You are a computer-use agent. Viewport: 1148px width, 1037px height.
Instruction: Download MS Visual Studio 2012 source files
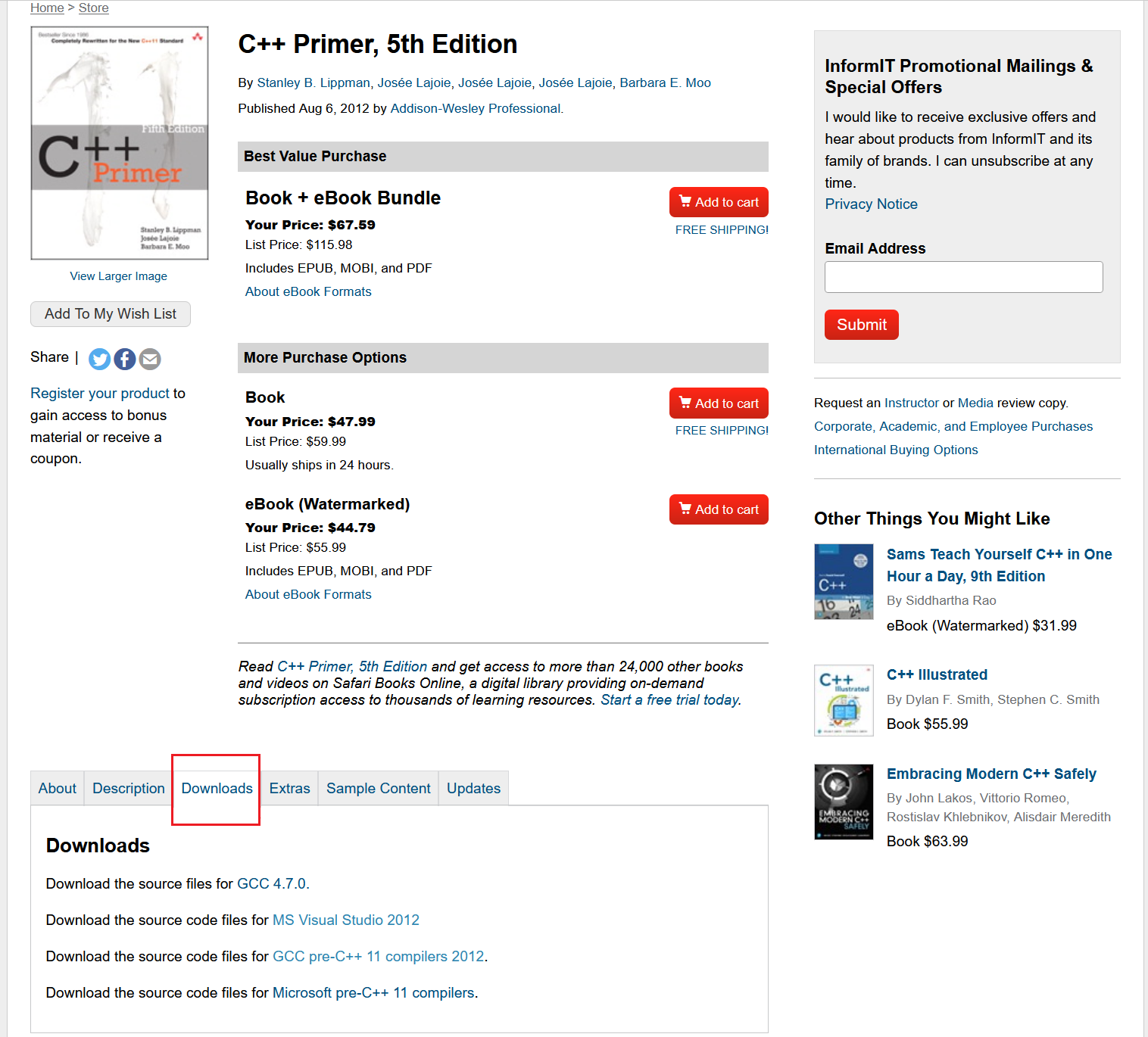coord(346,920)
